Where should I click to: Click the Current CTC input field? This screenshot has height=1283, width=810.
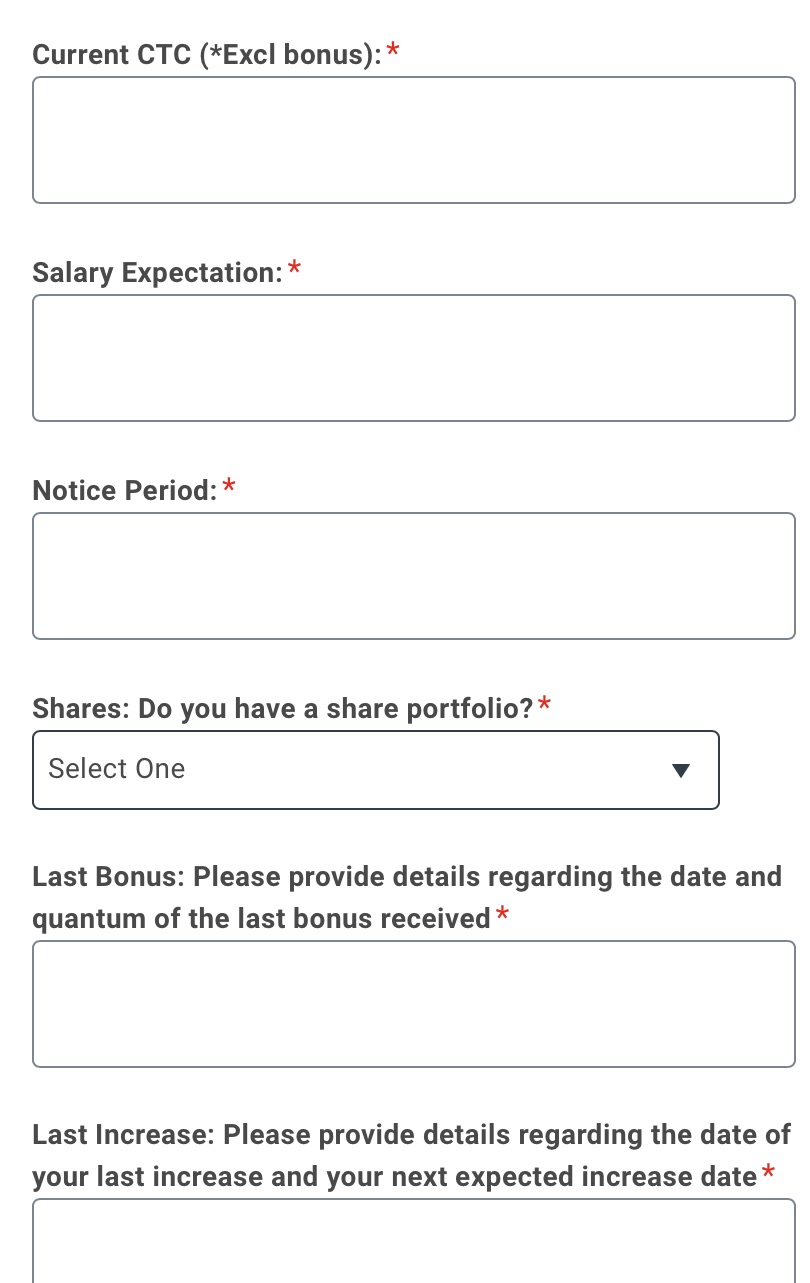[x=413, y=140]
